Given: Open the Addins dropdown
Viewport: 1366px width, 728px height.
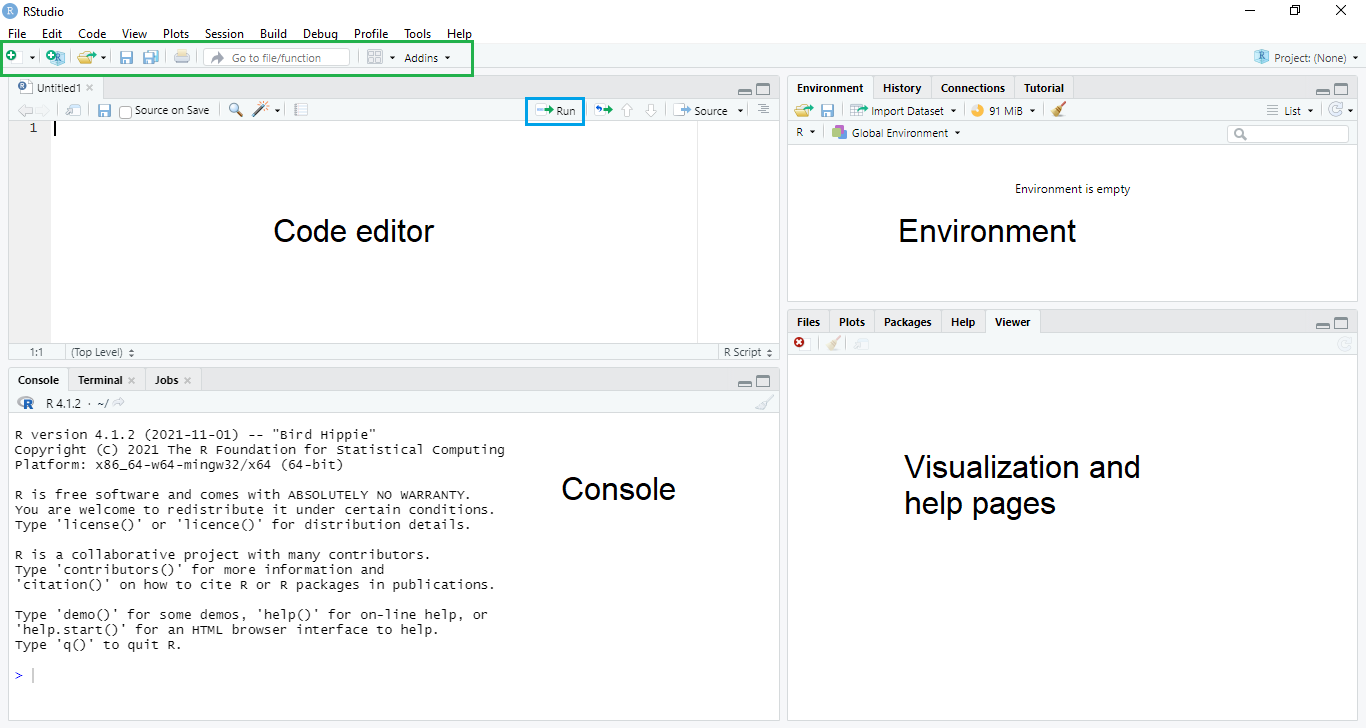Looking at the screenshot, I should point(427,58).
